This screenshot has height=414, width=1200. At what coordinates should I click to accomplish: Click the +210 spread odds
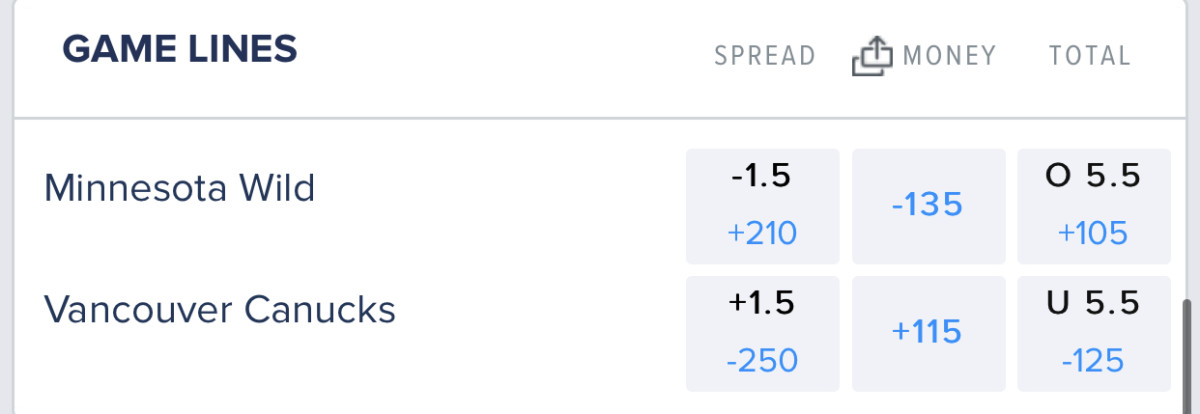pyautogui.click(x=762, y=234)
